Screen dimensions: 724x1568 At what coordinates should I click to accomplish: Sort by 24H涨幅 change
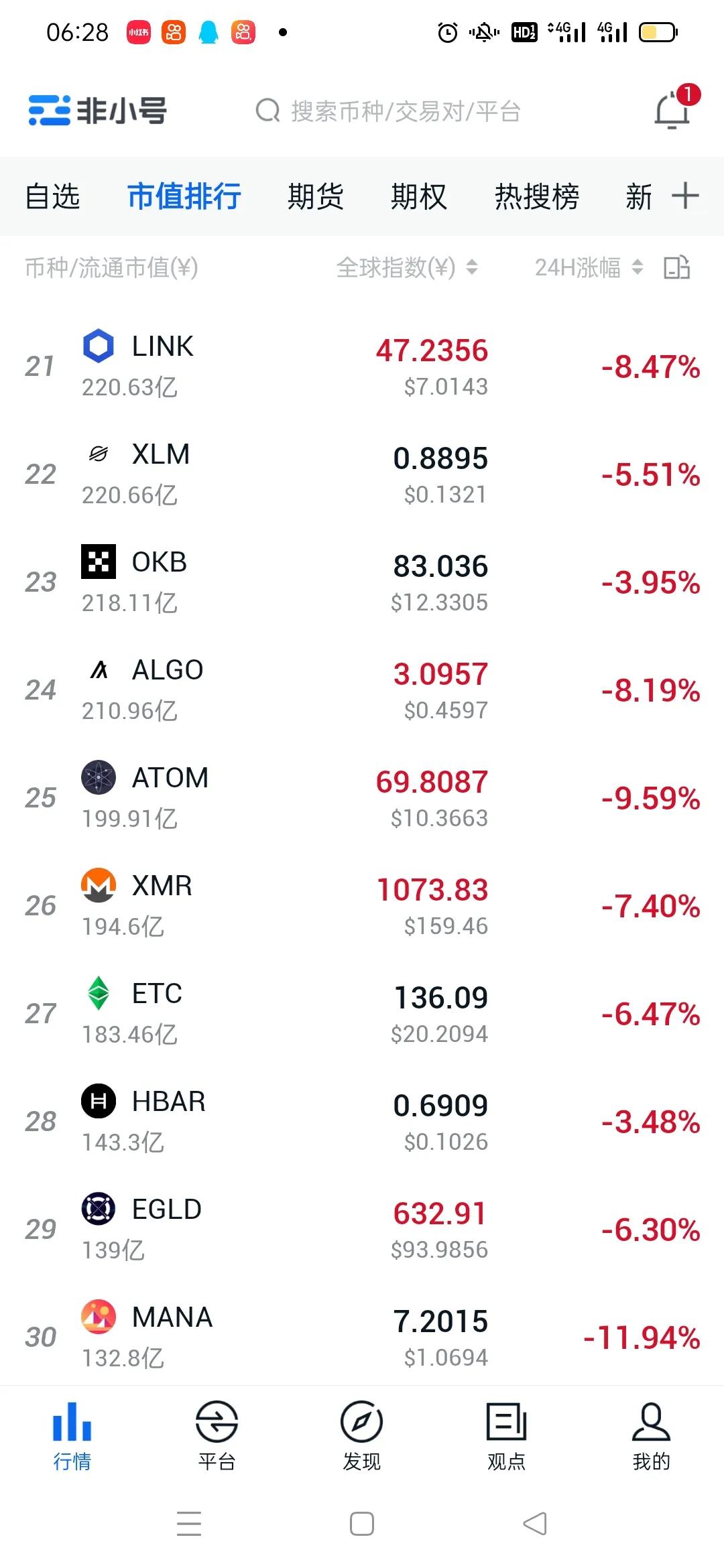588,267
